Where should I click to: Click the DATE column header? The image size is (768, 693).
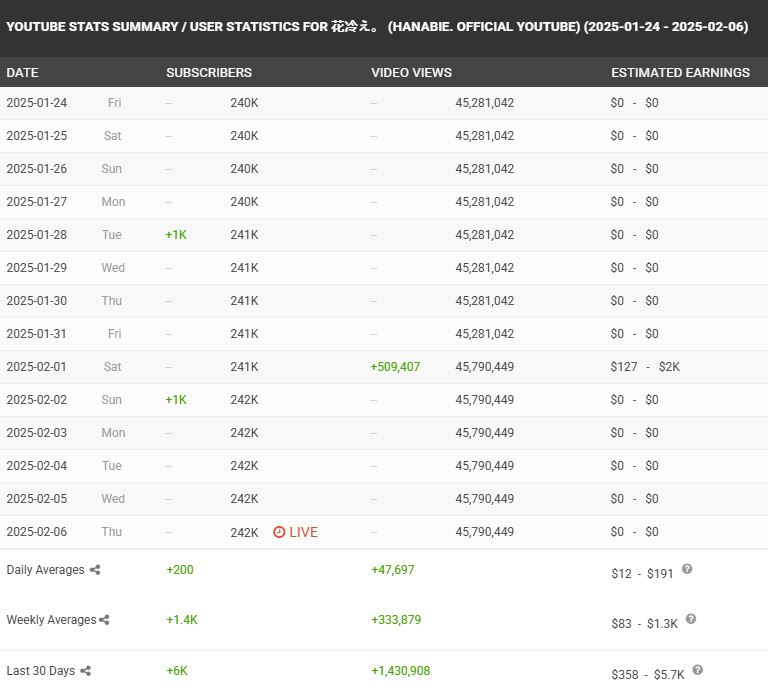point(23,72)
